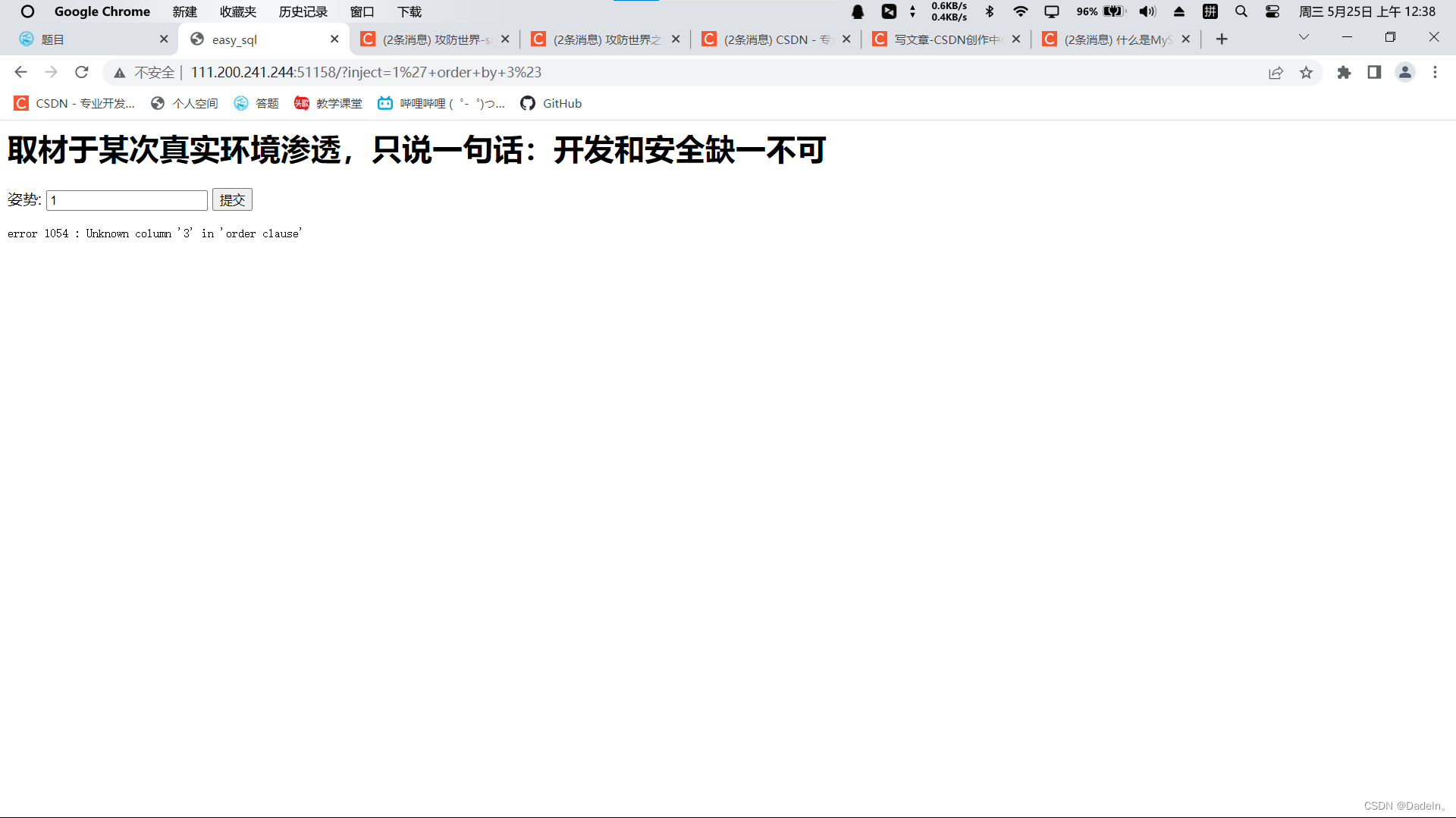
Task: Open the tab search dropdown arrow
Action: pos(1304,37)
